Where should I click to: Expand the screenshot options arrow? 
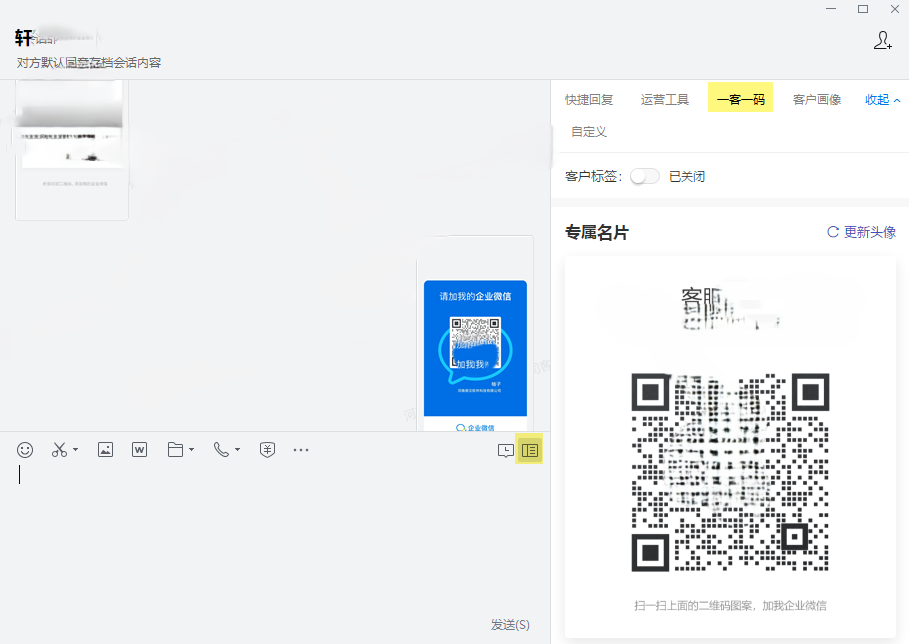pos(75,450)
